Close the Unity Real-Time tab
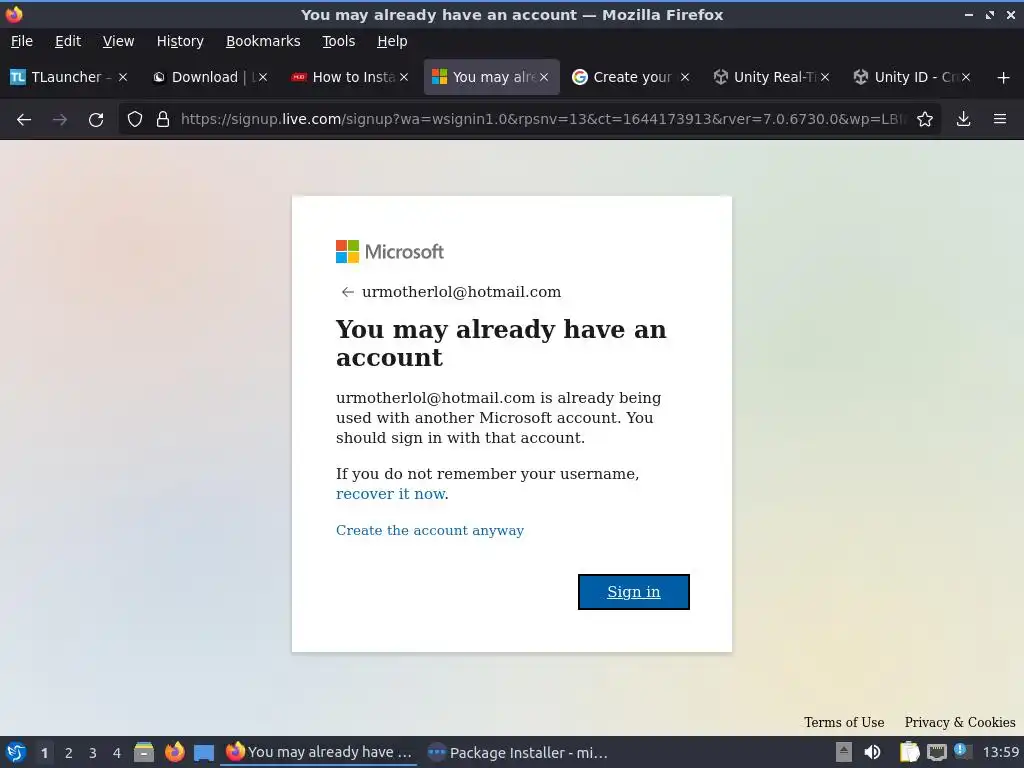Image resolution: width=1024 pixels, height=768 pixels. point(825,77)
